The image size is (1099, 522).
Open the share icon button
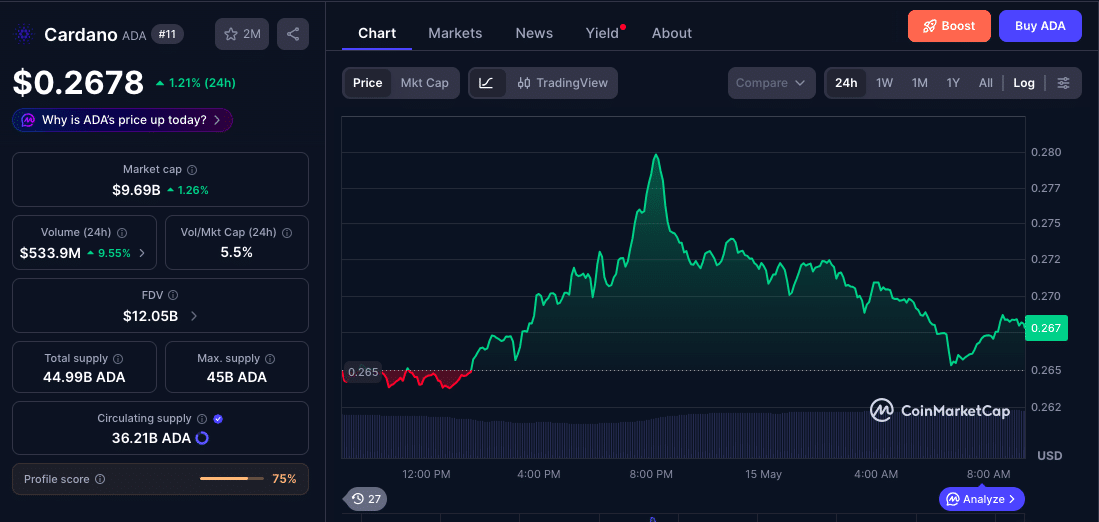[x=293, y=34]
